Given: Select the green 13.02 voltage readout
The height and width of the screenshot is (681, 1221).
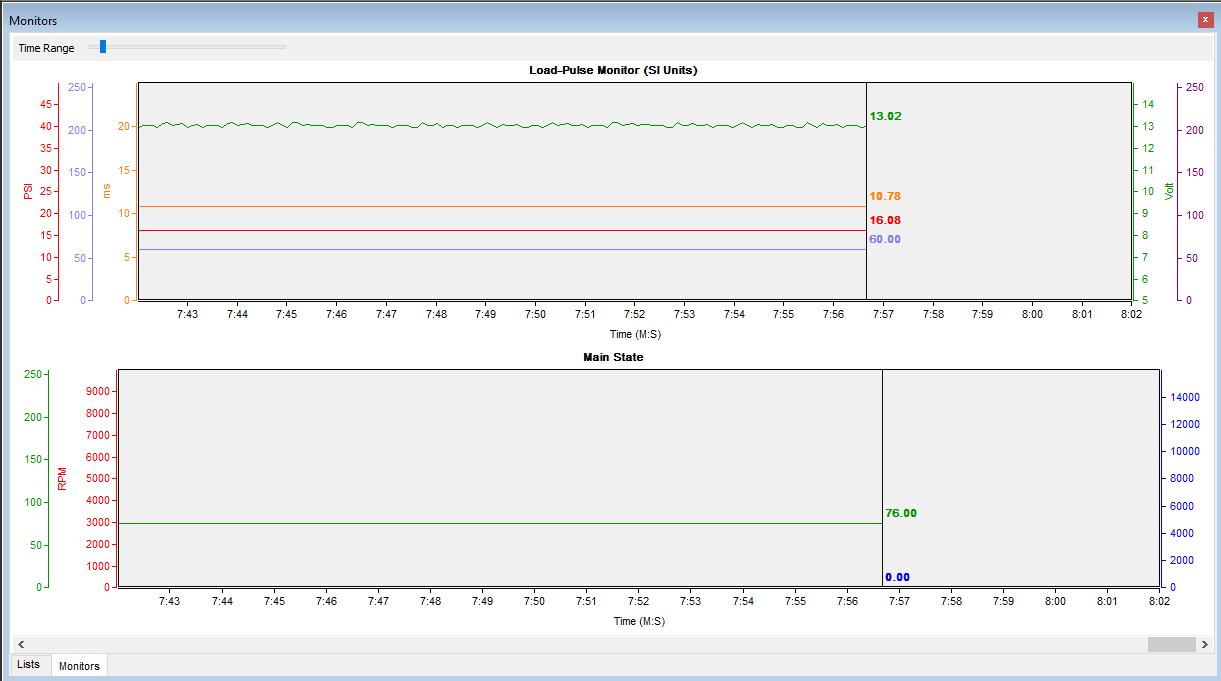Looking at the screenshot, I should tap(885, 116).
